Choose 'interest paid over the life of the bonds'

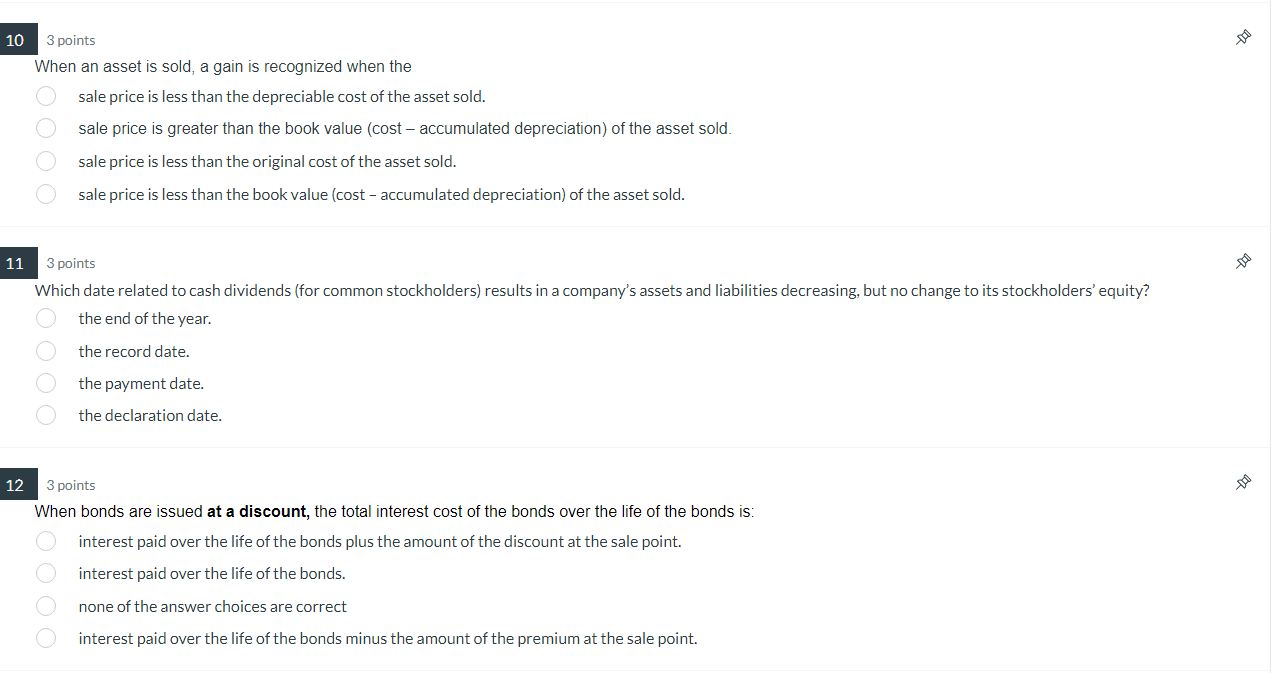[46, 573]
